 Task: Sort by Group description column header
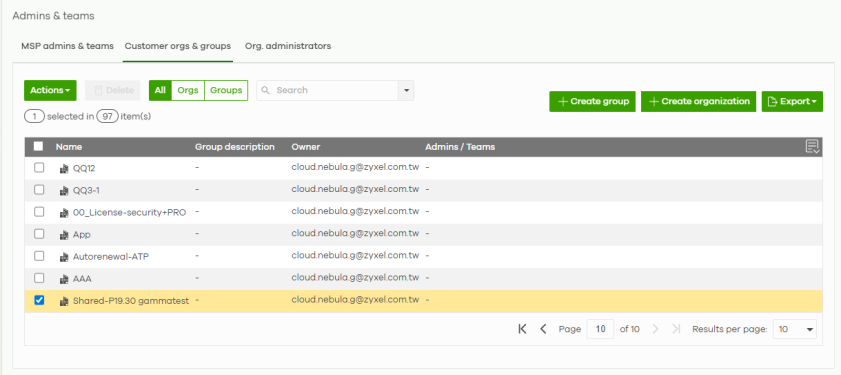pos(235,146)
